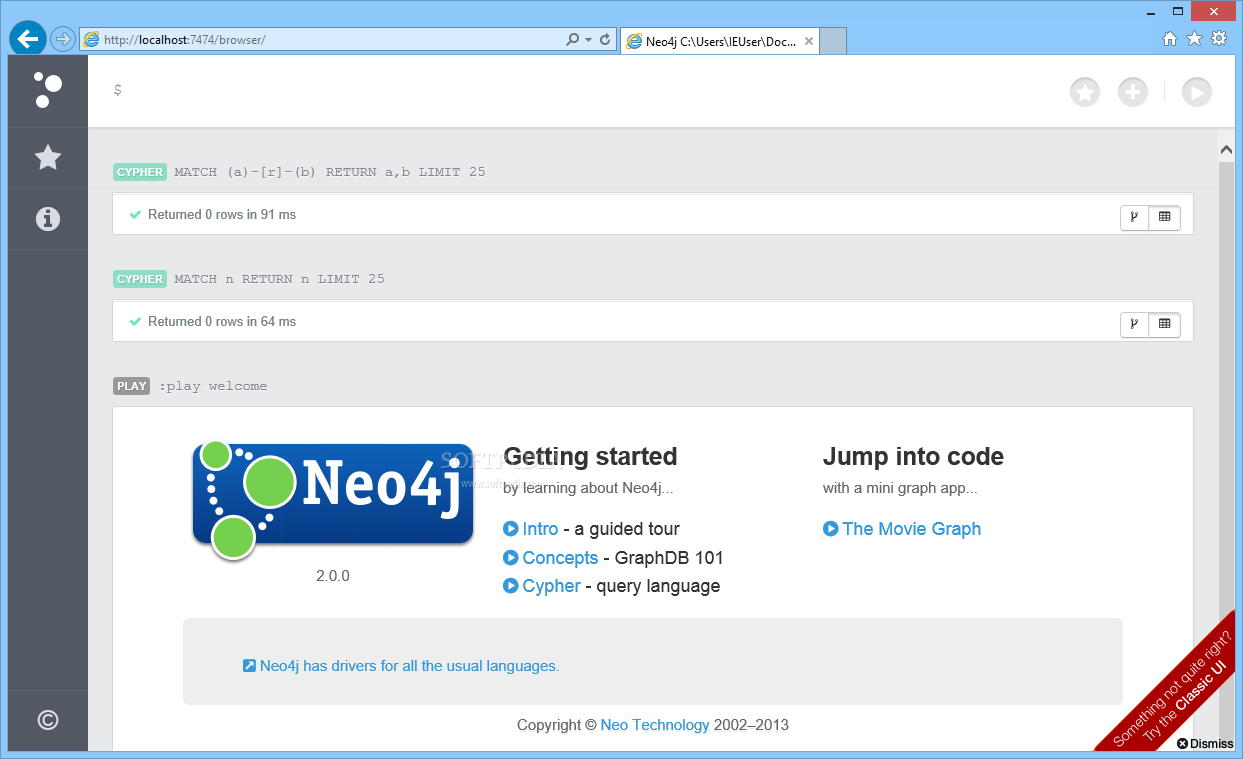Open the Neo Technology link in the footer
Screen dimensions: 1243x759
click(x=655, y=725)
